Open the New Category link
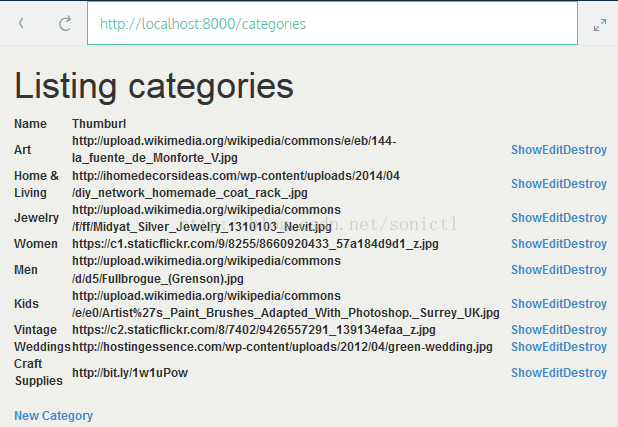 pos(53,416)
